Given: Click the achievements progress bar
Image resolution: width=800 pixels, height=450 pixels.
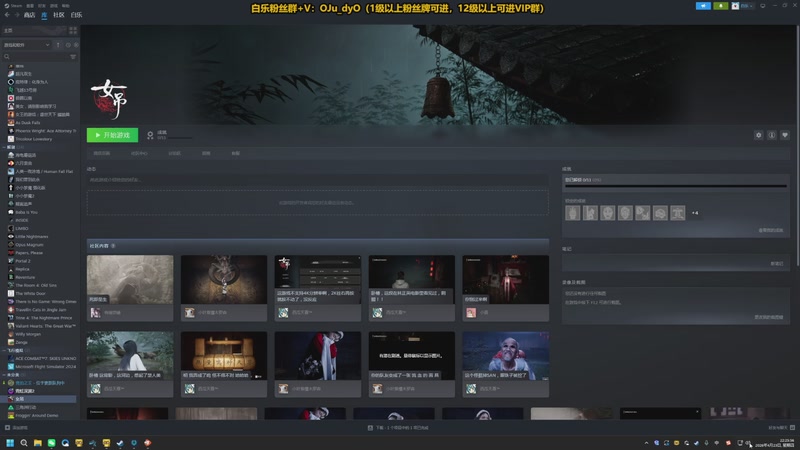Looking at the screenshot, I should [676, 186].
